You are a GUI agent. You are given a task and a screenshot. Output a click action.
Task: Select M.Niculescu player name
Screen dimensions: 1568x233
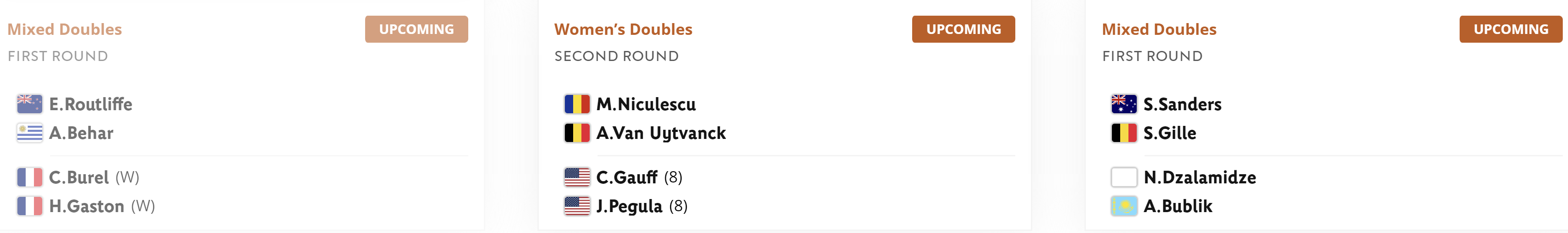tap(646, 104)
